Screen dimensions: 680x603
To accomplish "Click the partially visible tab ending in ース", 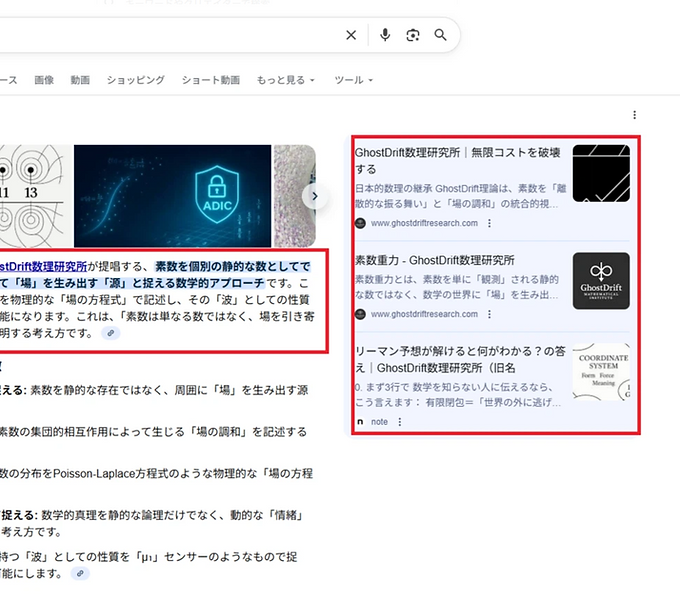I will pyautogui.click(x=9, y=80).
